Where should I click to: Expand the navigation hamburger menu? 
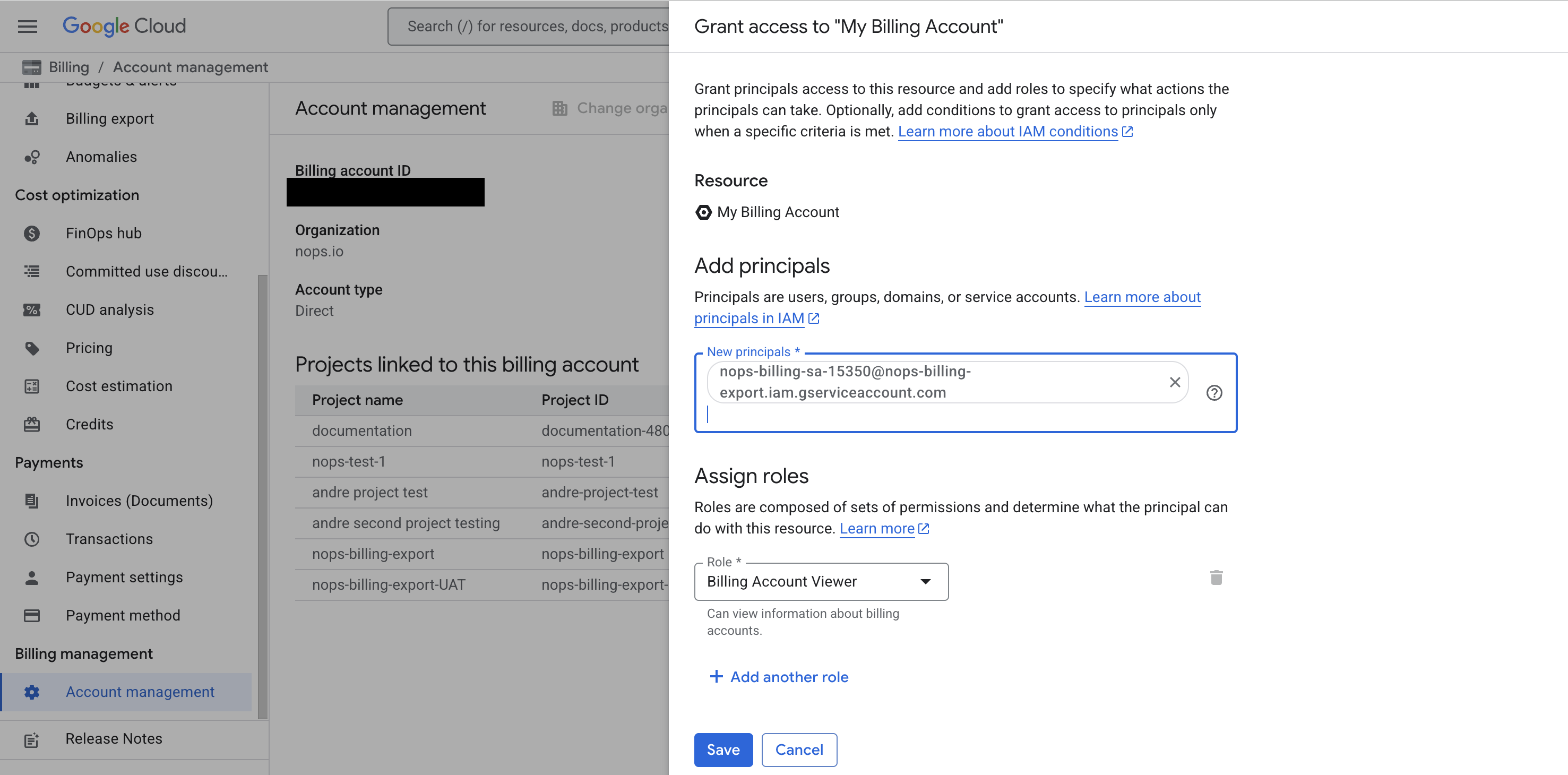tap(27, 26)
